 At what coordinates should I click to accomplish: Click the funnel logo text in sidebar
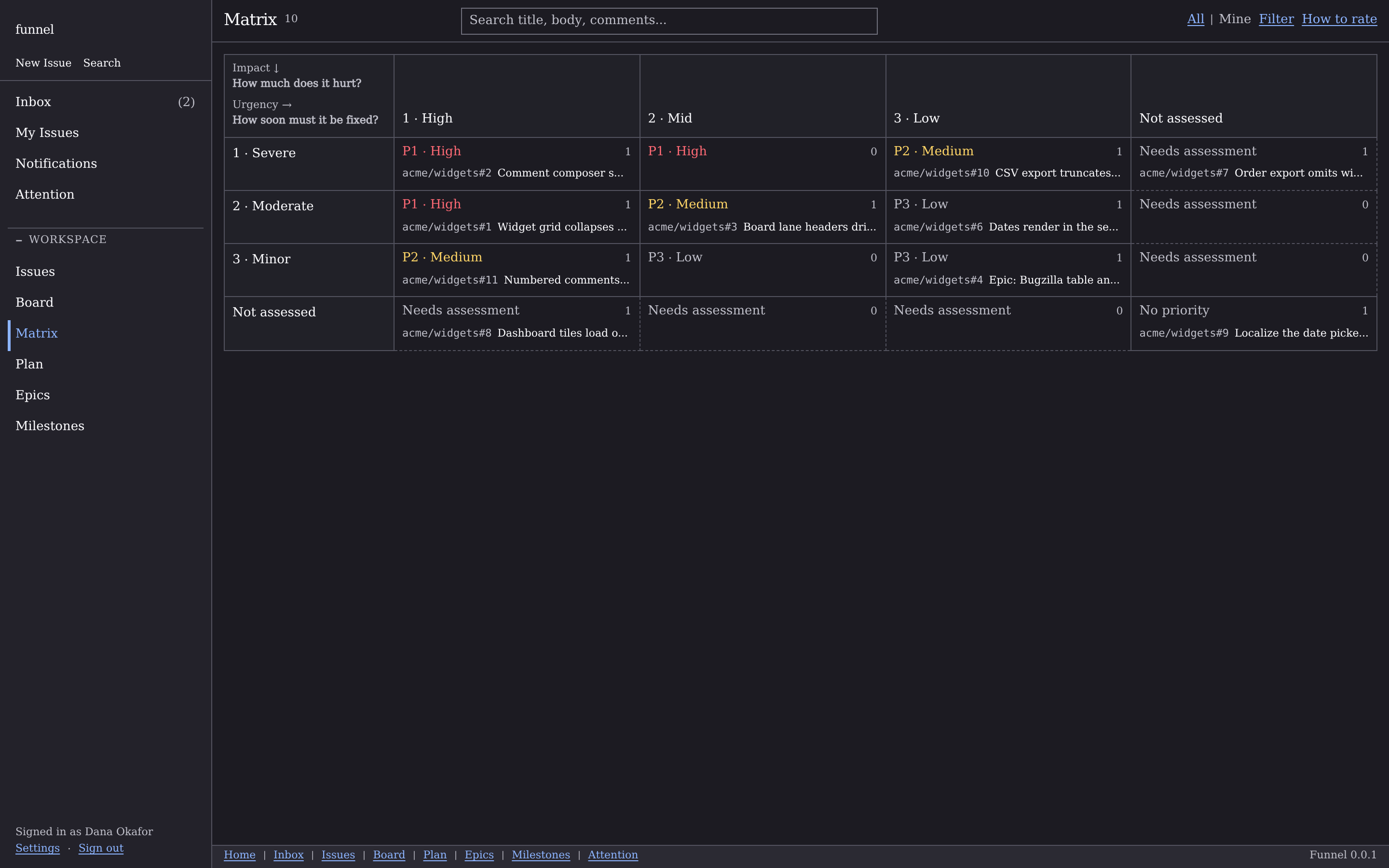[x=34, y=29]
